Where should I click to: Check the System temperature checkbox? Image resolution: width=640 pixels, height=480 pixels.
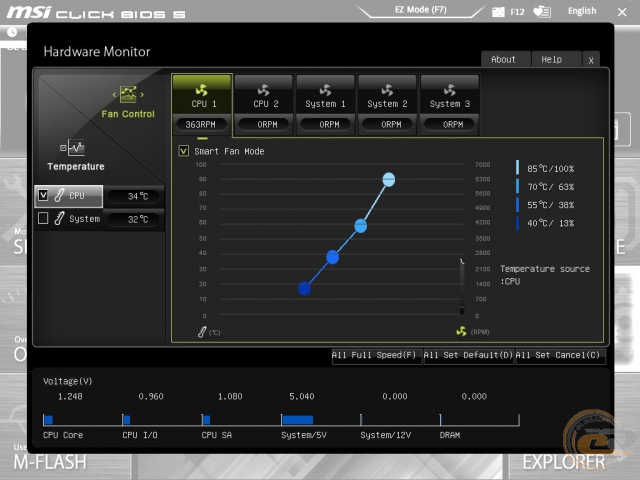click(x=43, y=218)
